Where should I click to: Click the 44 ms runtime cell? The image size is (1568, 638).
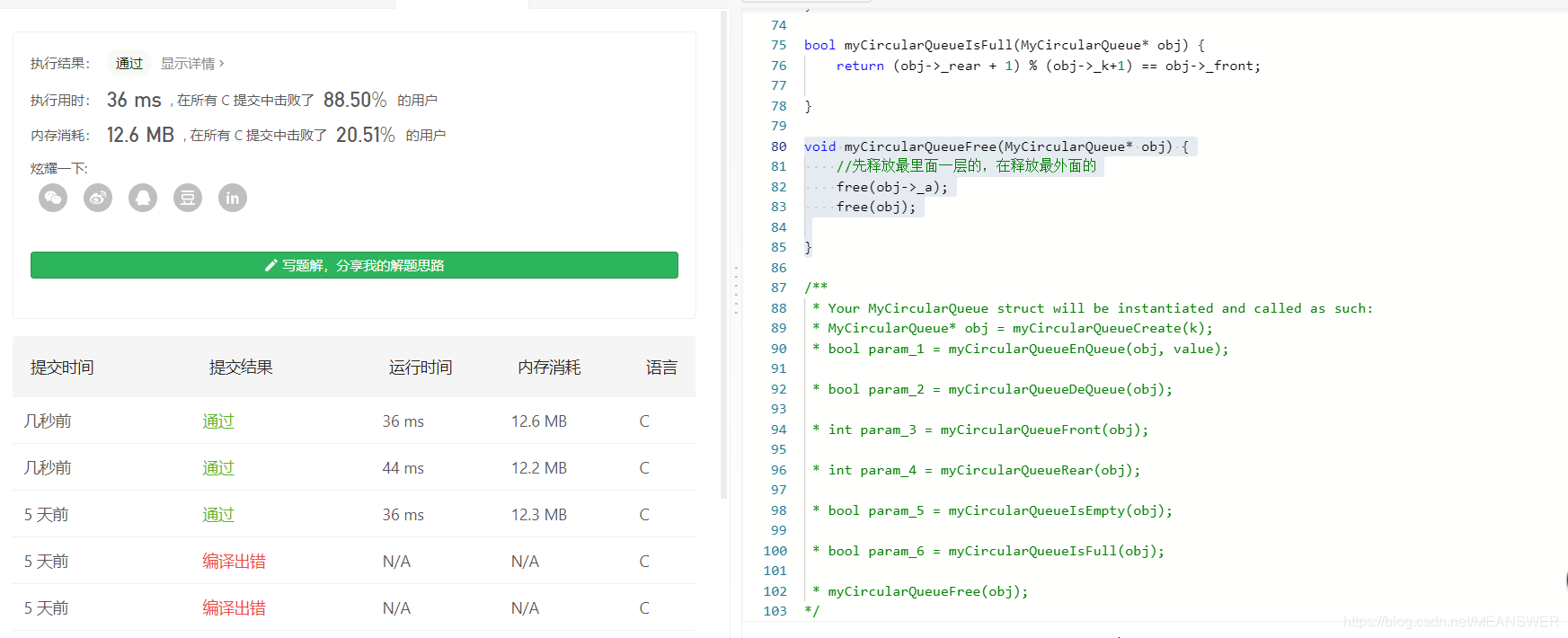click(403, 468)
